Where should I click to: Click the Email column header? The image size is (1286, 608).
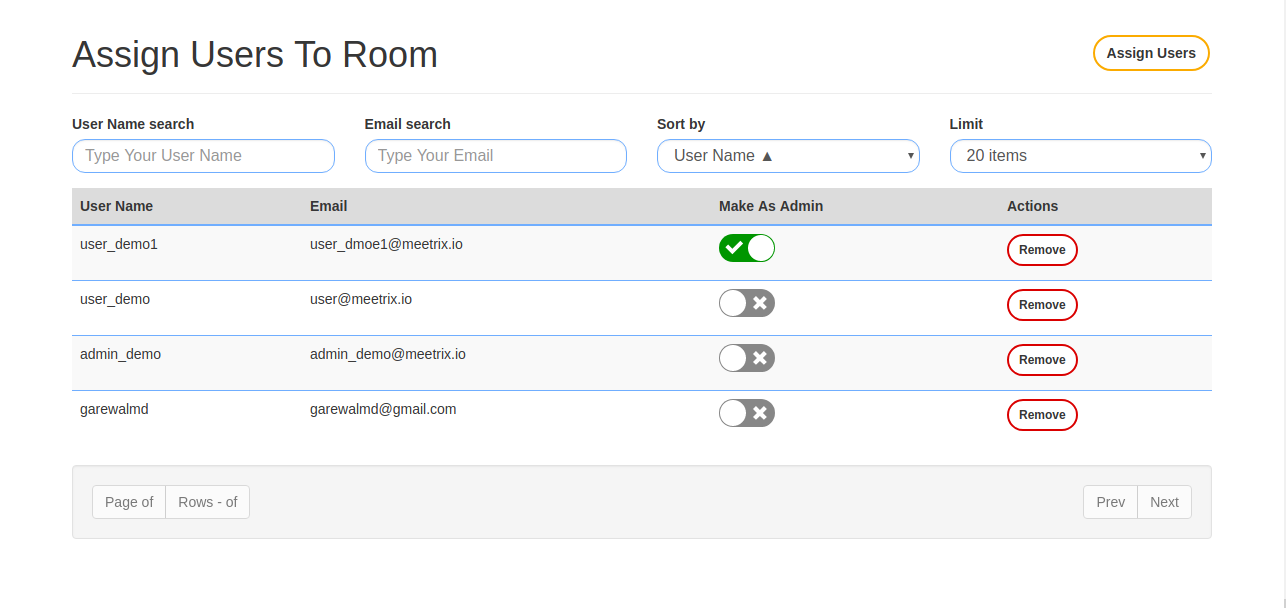(x=329, y=206)
